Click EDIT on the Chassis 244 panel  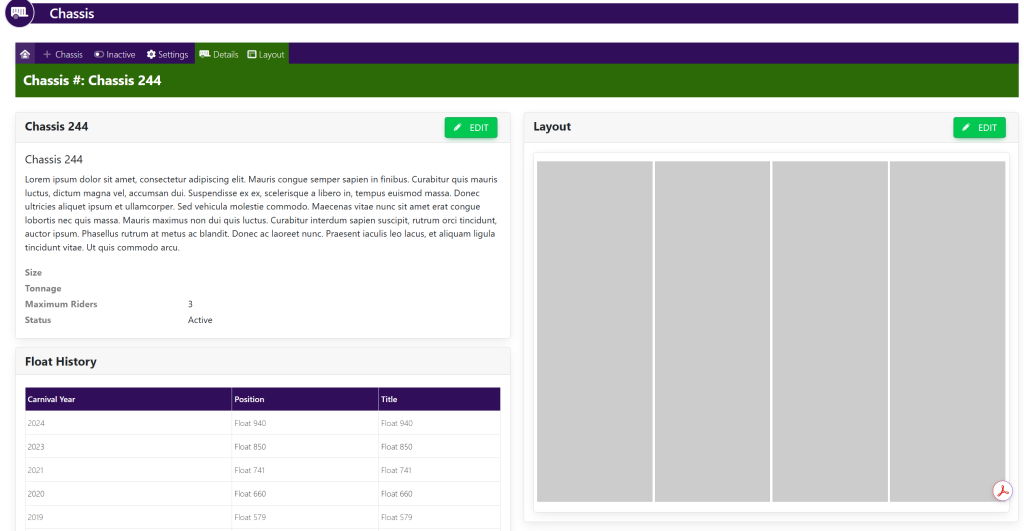coord(471,128)
